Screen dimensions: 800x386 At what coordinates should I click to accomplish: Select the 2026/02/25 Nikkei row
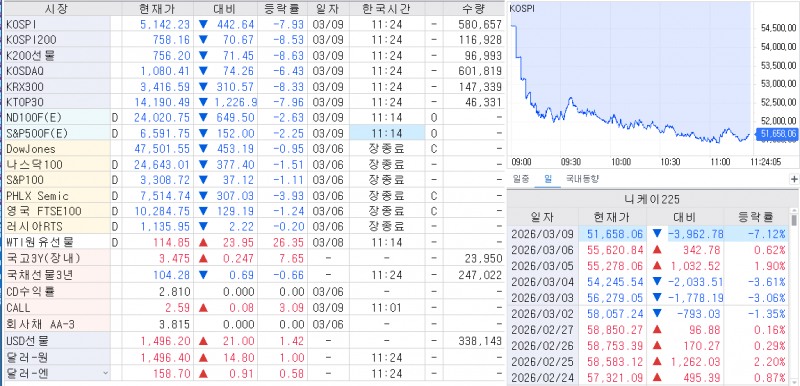click(x=648, y=362)
